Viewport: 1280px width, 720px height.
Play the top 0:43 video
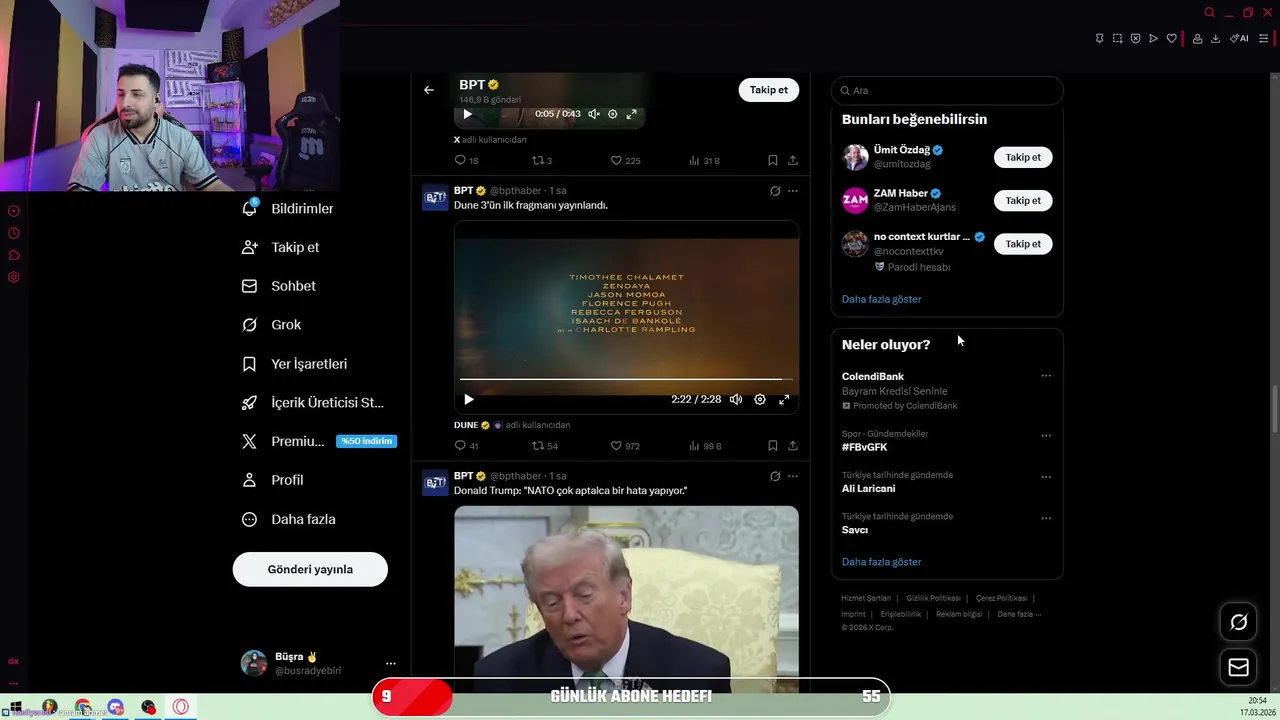[x=467, y=114]
